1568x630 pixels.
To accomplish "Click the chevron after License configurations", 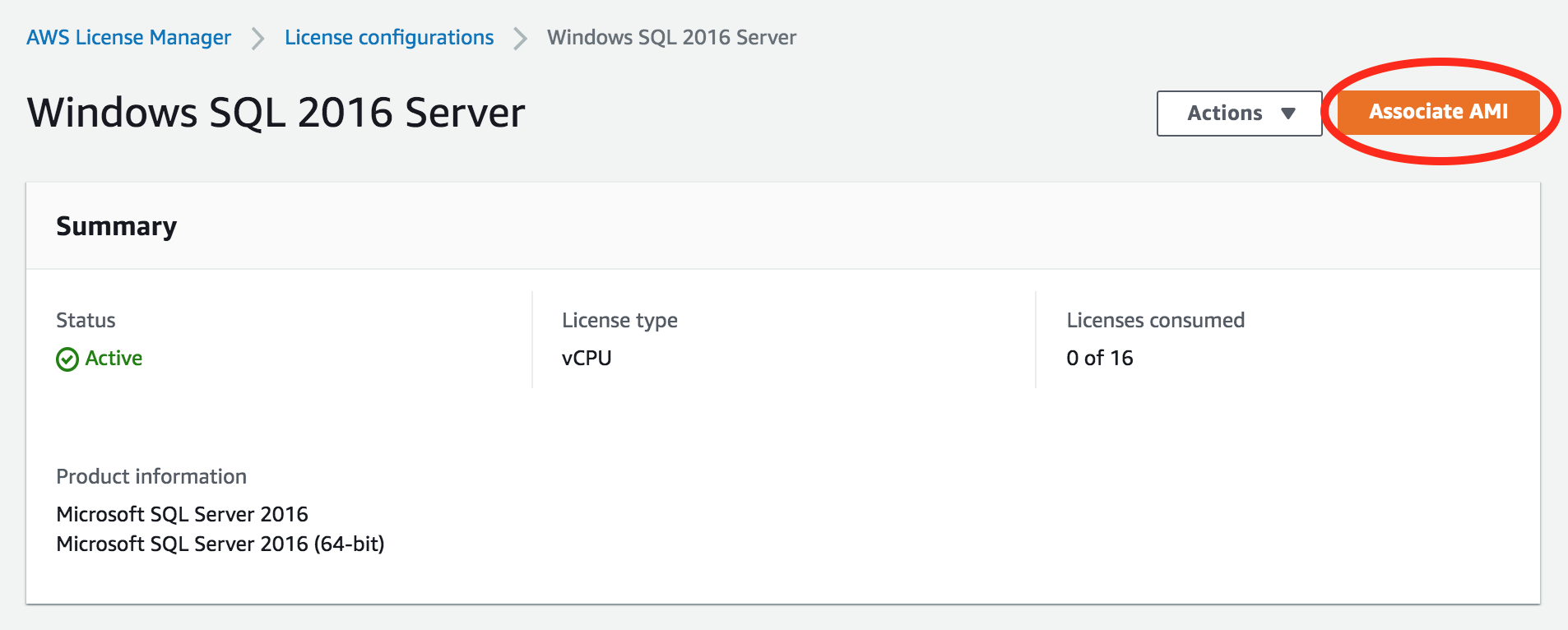I will coord(520,39).
